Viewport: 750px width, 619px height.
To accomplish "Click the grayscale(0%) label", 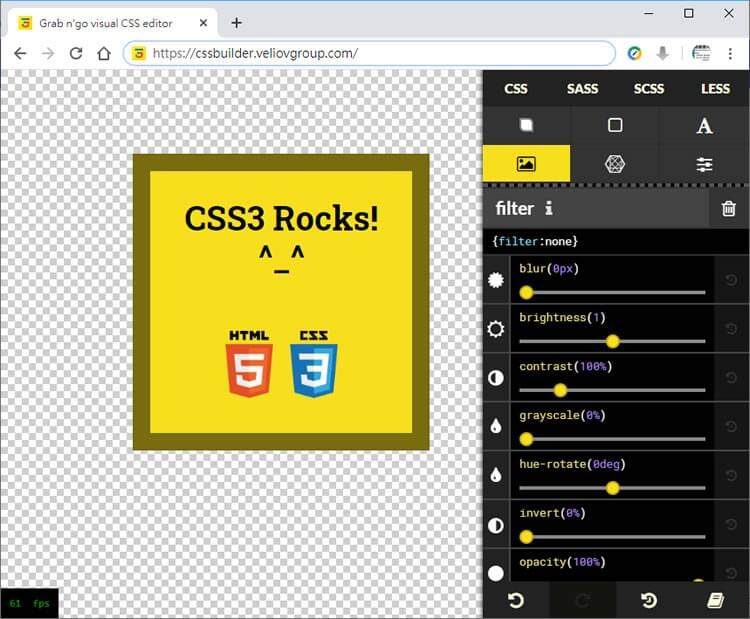I will tap(562, 415).
